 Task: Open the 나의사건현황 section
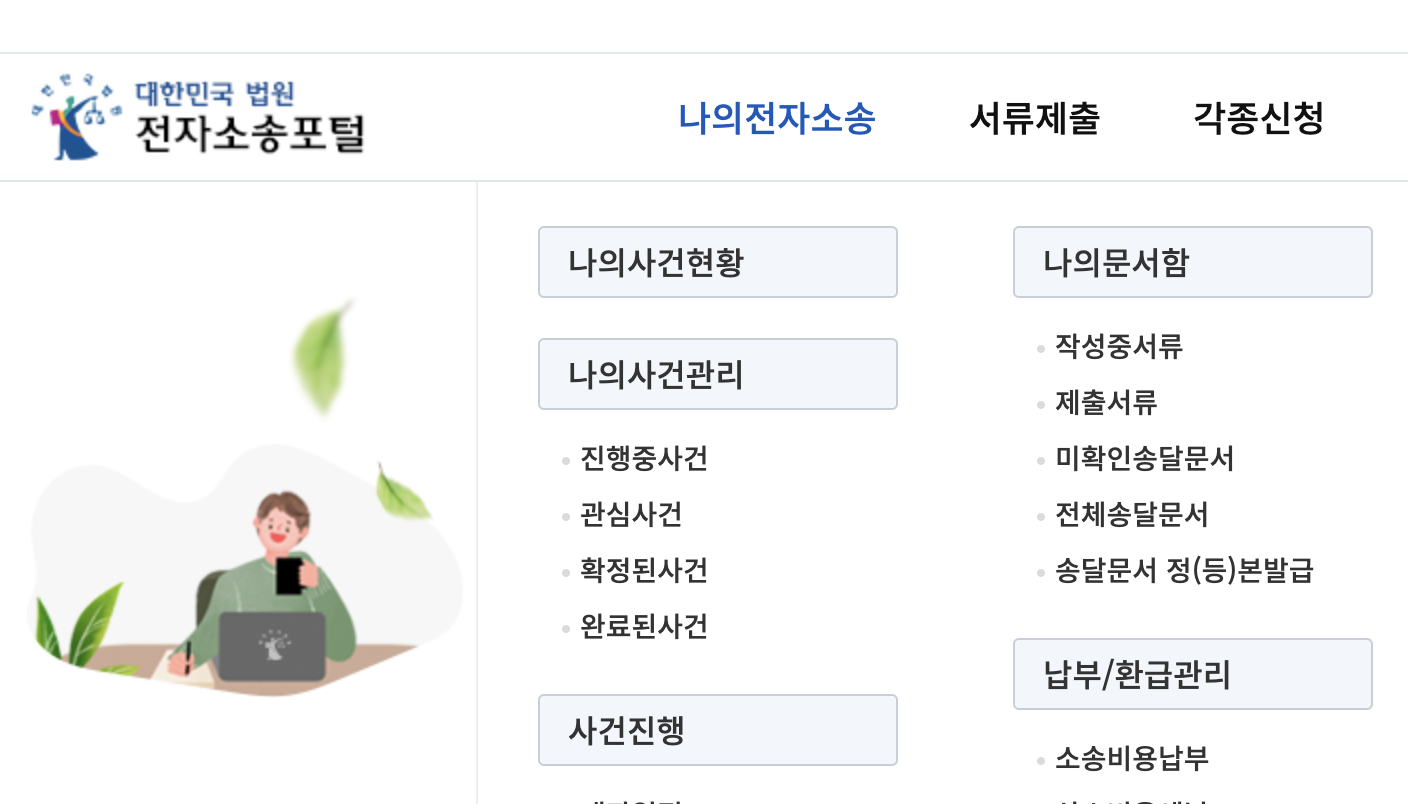point(718,261)
